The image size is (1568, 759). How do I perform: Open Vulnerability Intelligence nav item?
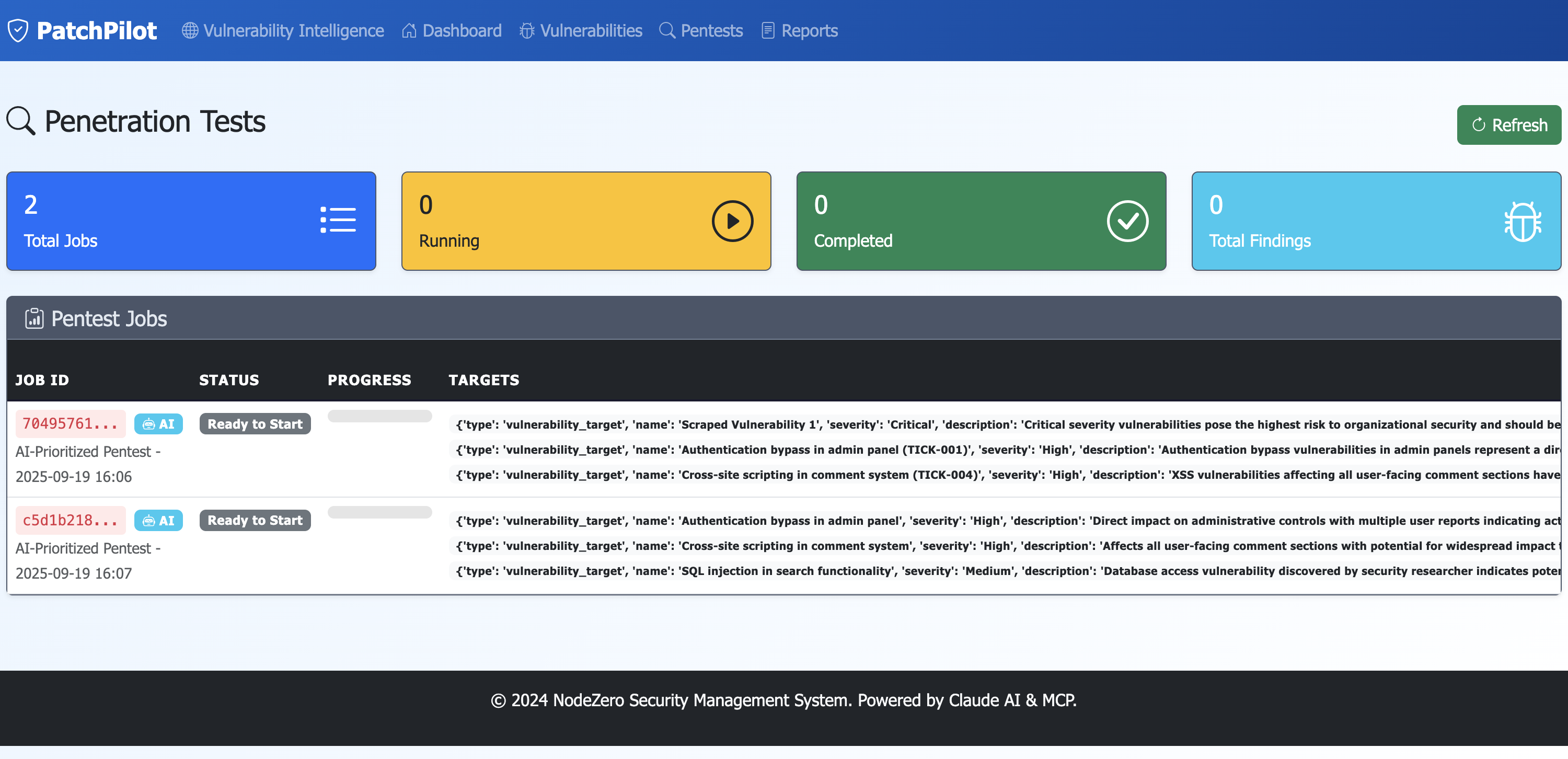[x=283, y=30]
